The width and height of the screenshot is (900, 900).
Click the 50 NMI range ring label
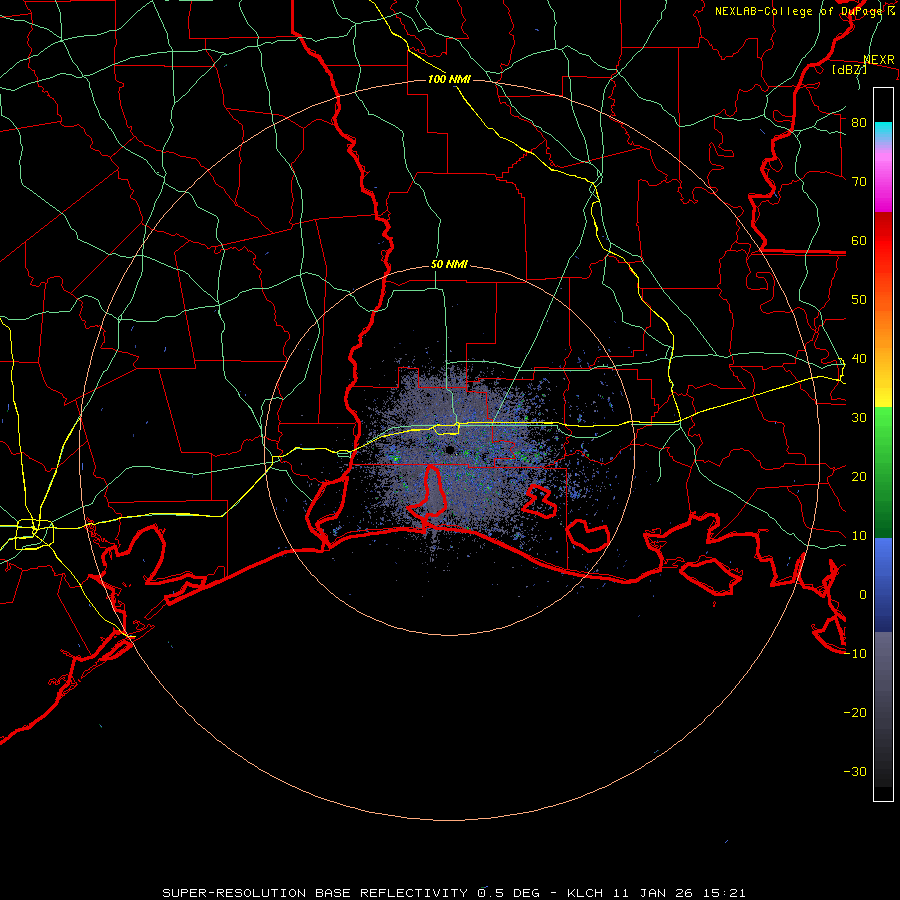tap(449, 265)
